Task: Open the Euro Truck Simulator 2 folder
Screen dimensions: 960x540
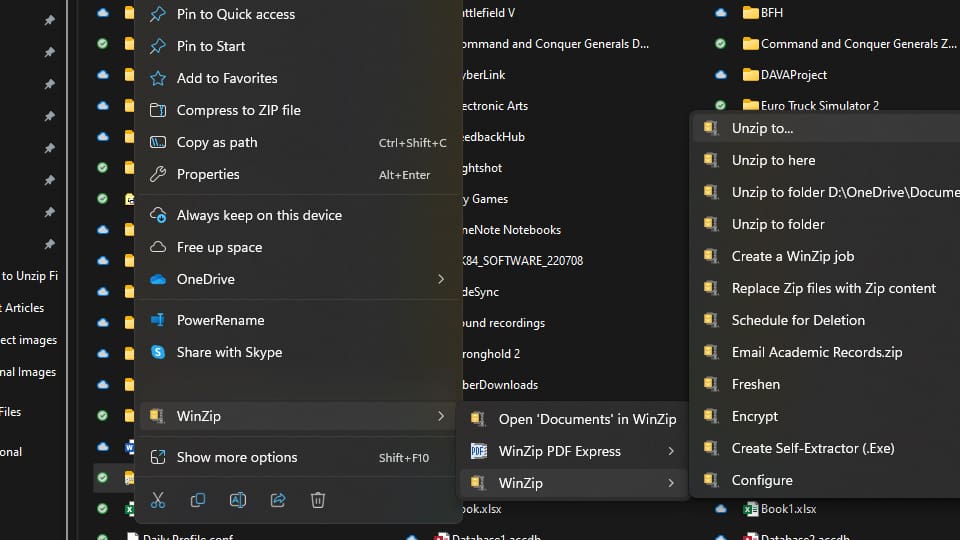Action: (x=819, y=105)
